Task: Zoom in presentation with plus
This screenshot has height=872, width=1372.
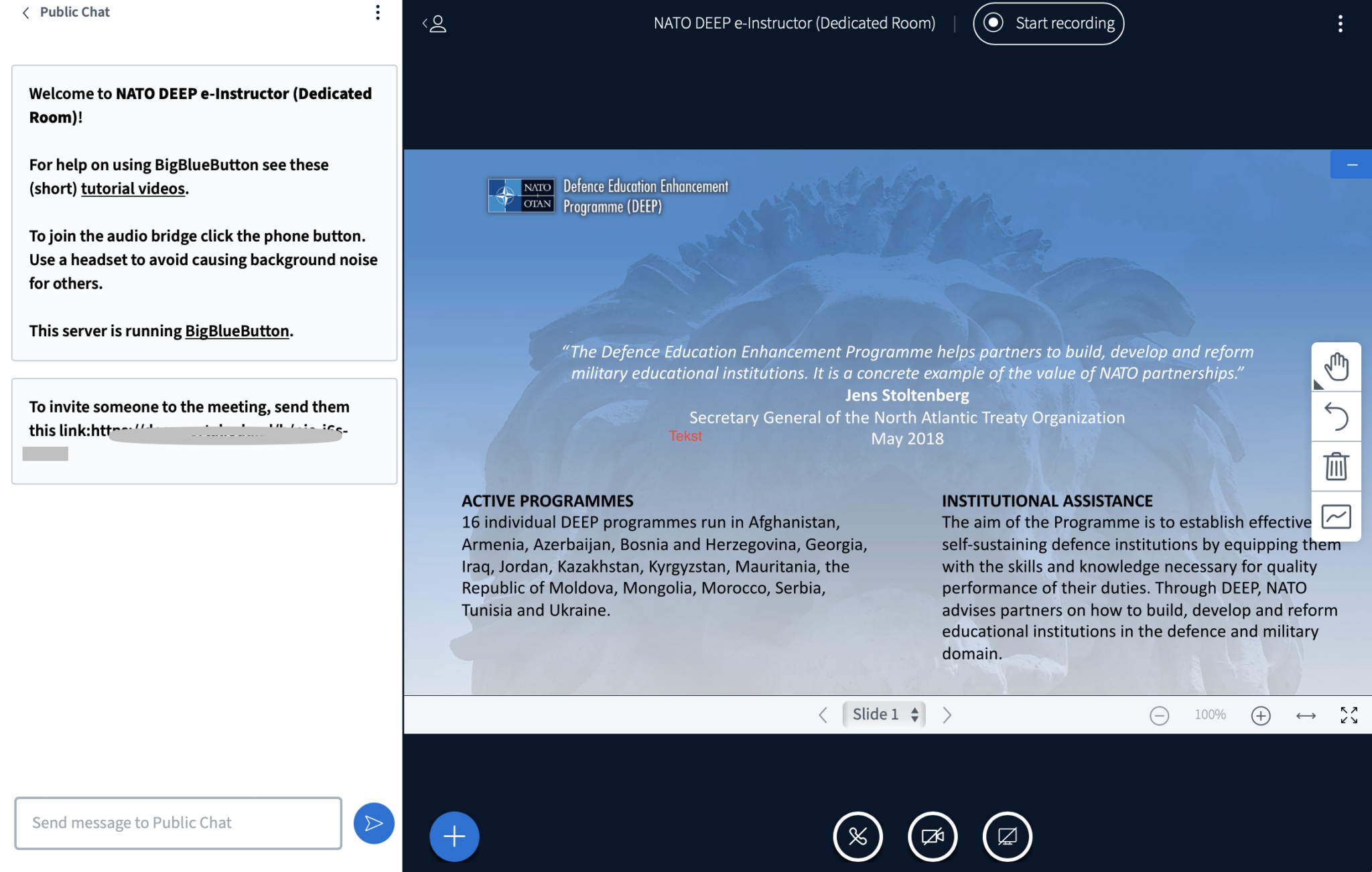Action: pyautogui.click(x=1260, y=715)
